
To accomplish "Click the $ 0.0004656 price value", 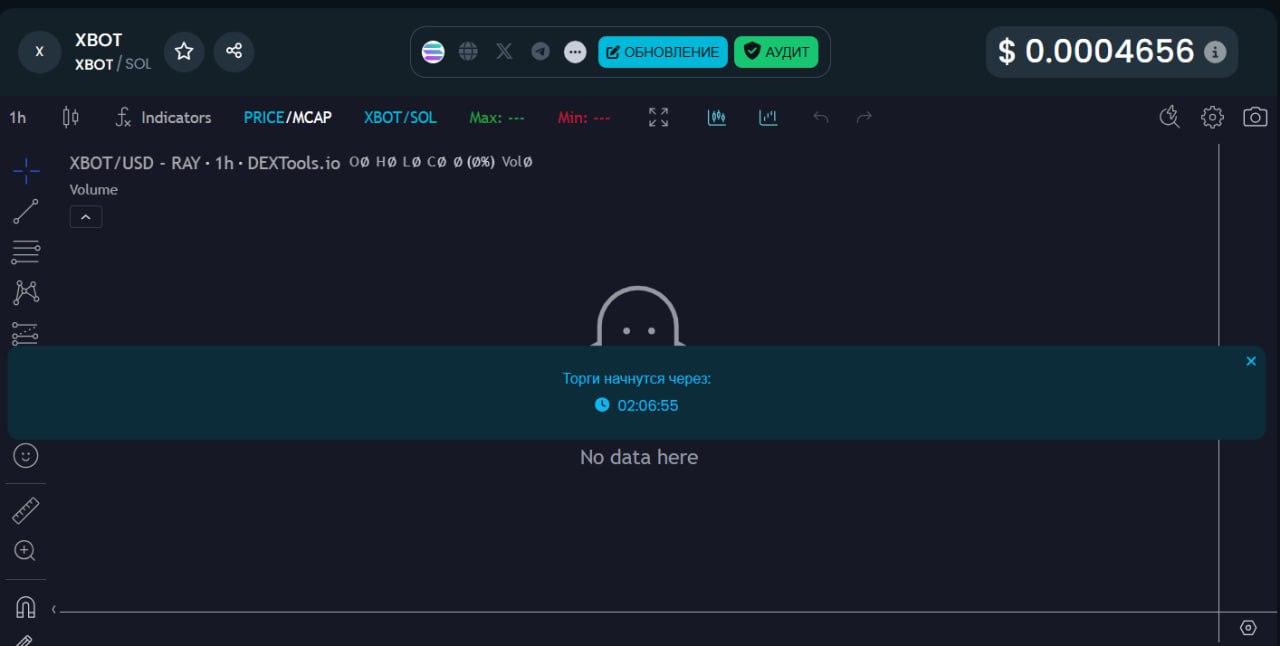I will 1096,51.
